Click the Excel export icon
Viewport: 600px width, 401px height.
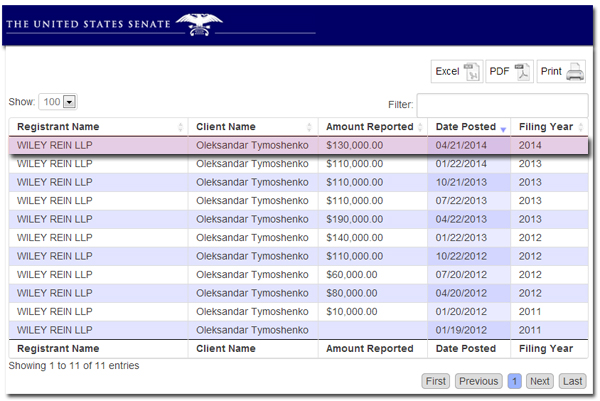coord(471,72)
